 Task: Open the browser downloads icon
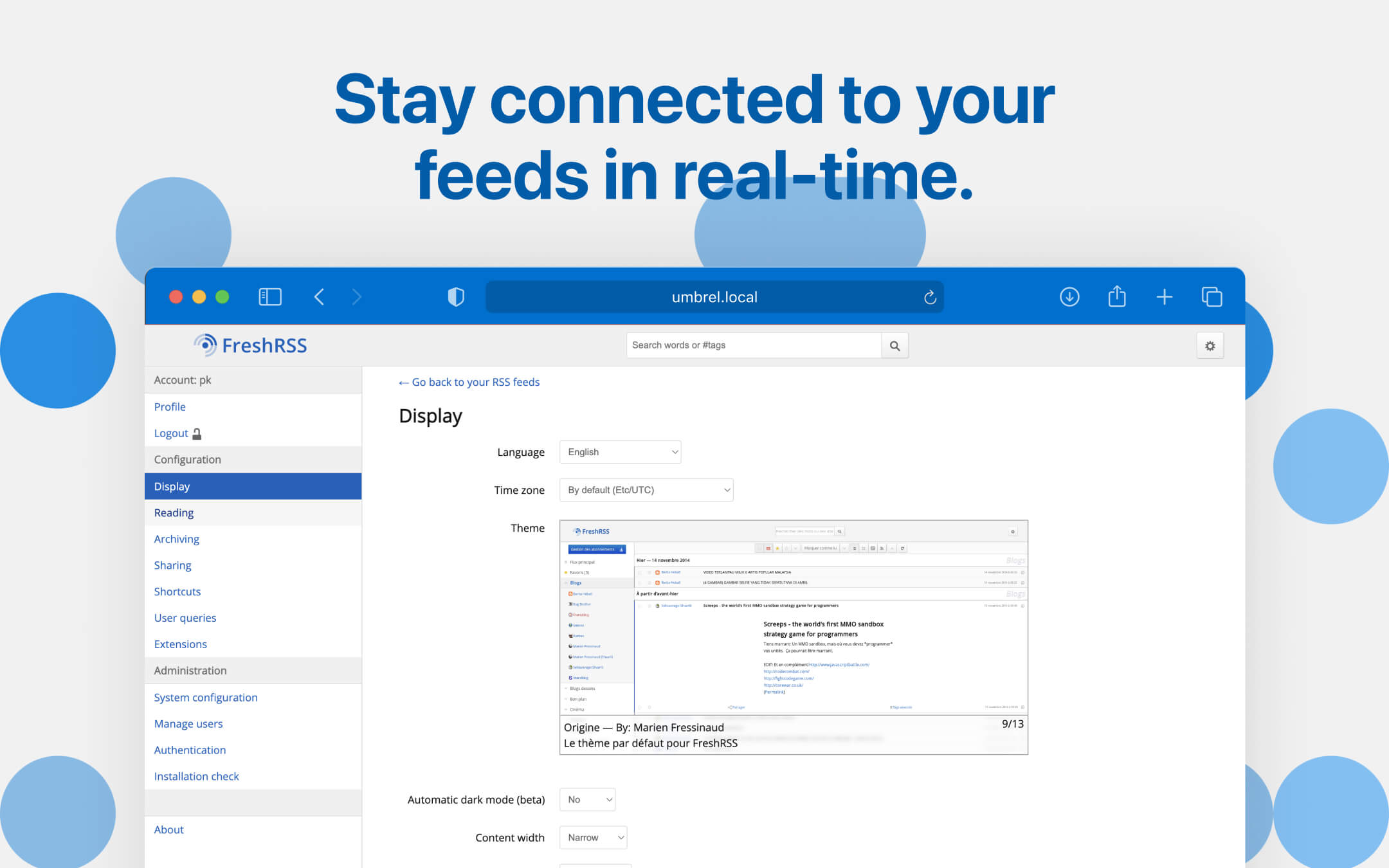(1069, 296)
